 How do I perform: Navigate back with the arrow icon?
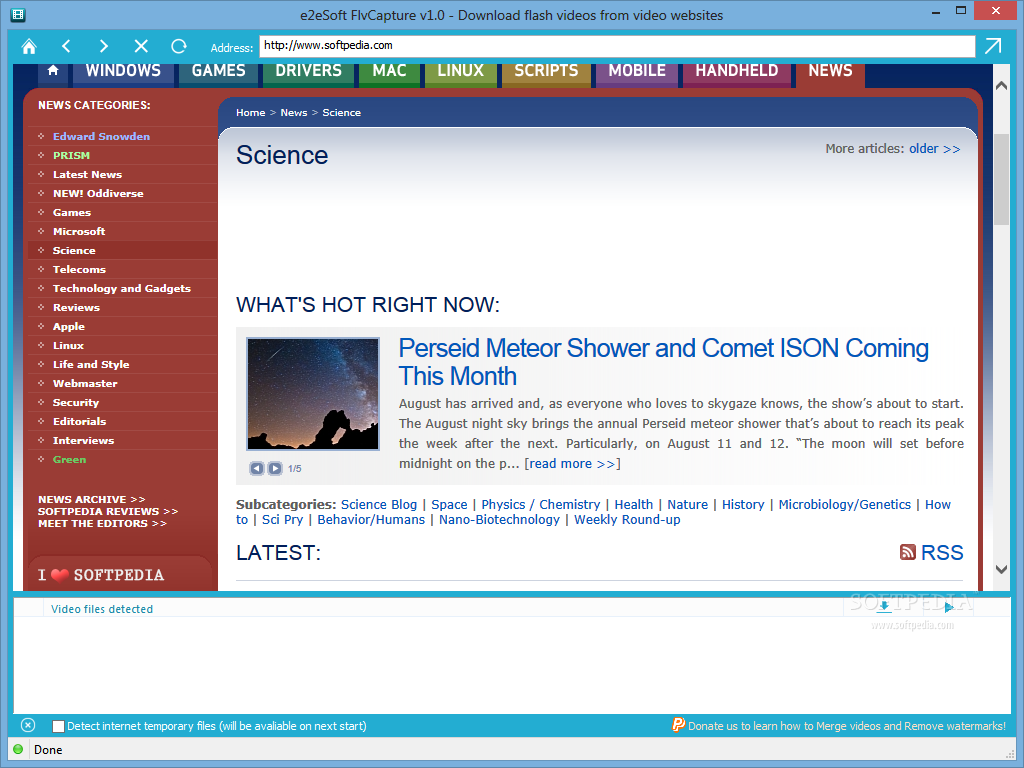tap(66, 46)
